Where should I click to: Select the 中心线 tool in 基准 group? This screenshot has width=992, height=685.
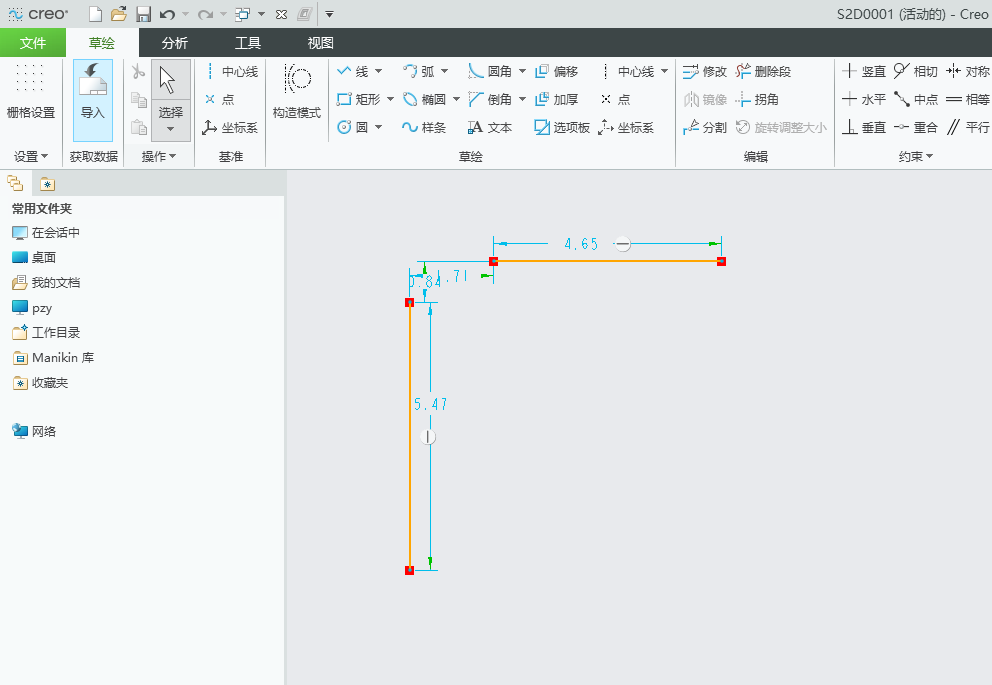click(x=231, y=71)
